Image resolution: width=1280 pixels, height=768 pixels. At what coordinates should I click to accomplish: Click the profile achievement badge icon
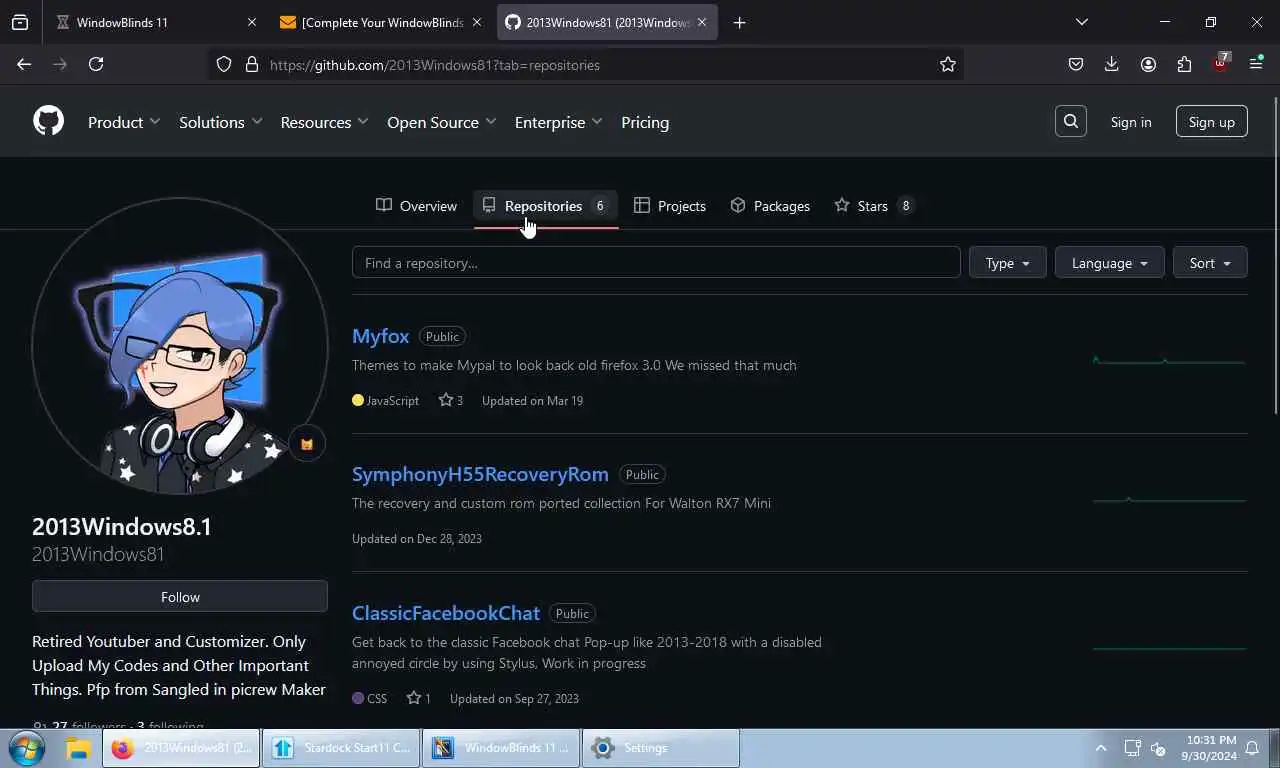point(307,444)
